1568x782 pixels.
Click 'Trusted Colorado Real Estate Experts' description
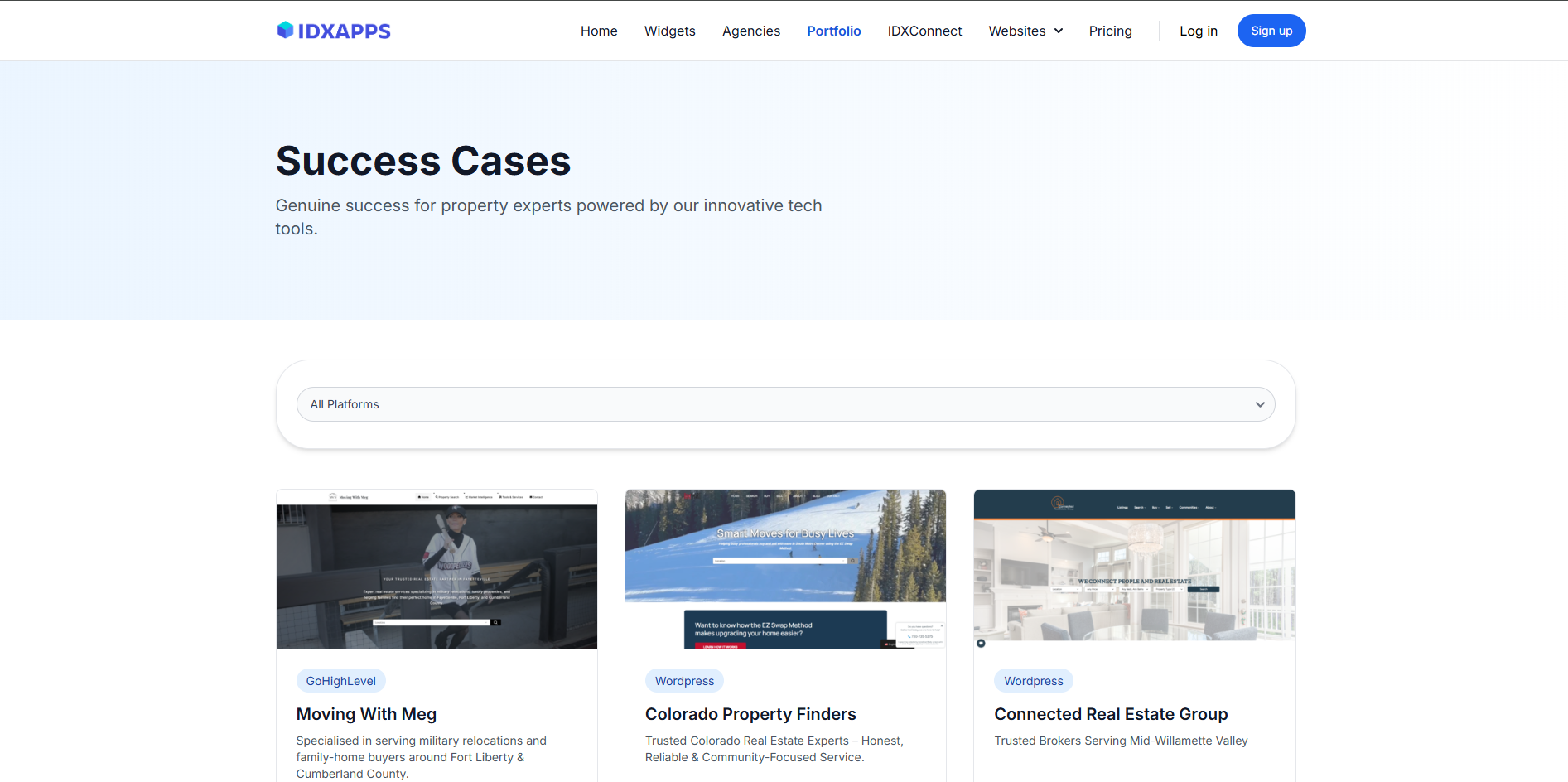774,749
